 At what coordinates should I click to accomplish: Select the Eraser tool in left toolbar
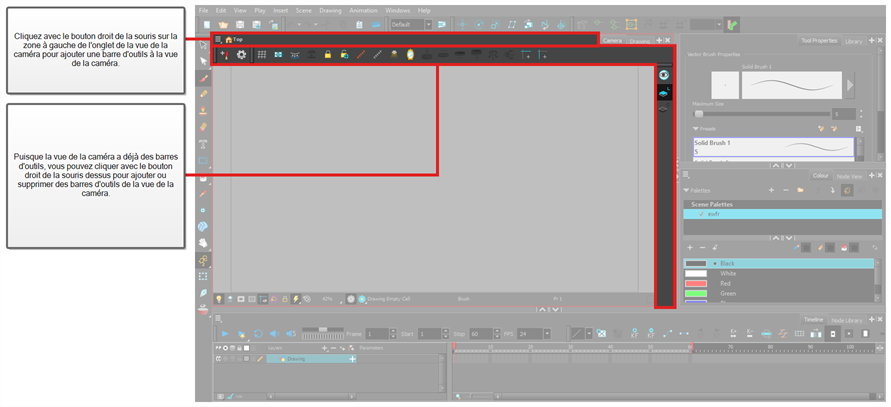point(204,127)
